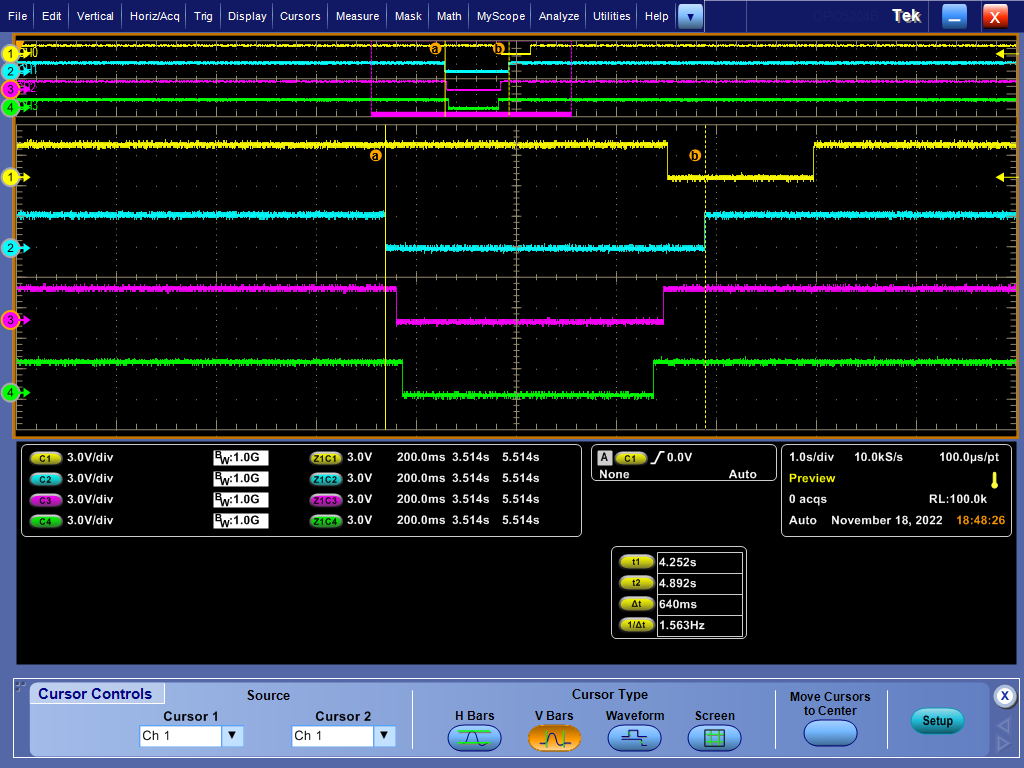The image size is (1024, 768).
Task: Select the H Bars cursor type
Action: pyautogui.click(x=475, y=739)
